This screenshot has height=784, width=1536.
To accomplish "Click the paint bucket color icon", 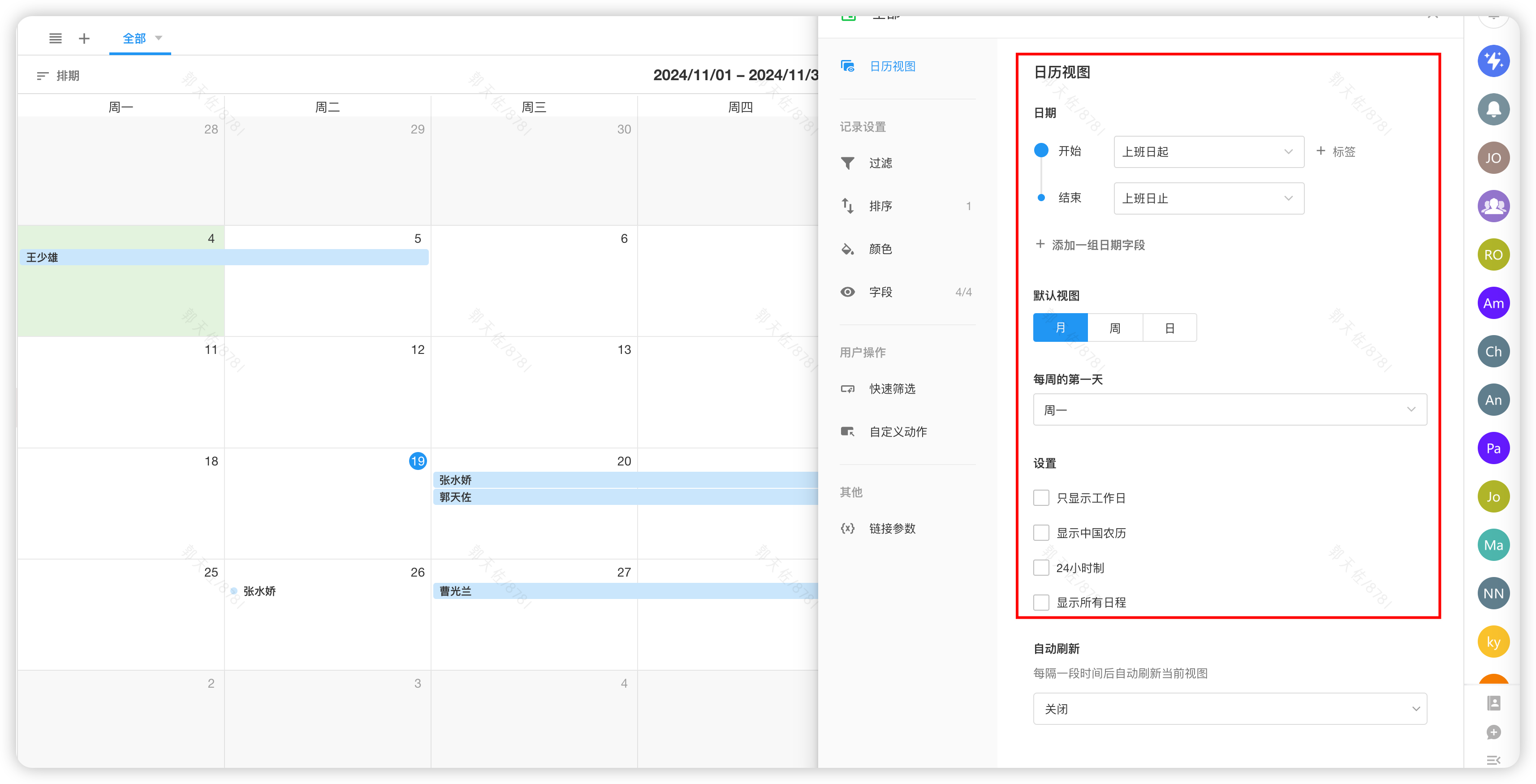I will tap(847, 249).
